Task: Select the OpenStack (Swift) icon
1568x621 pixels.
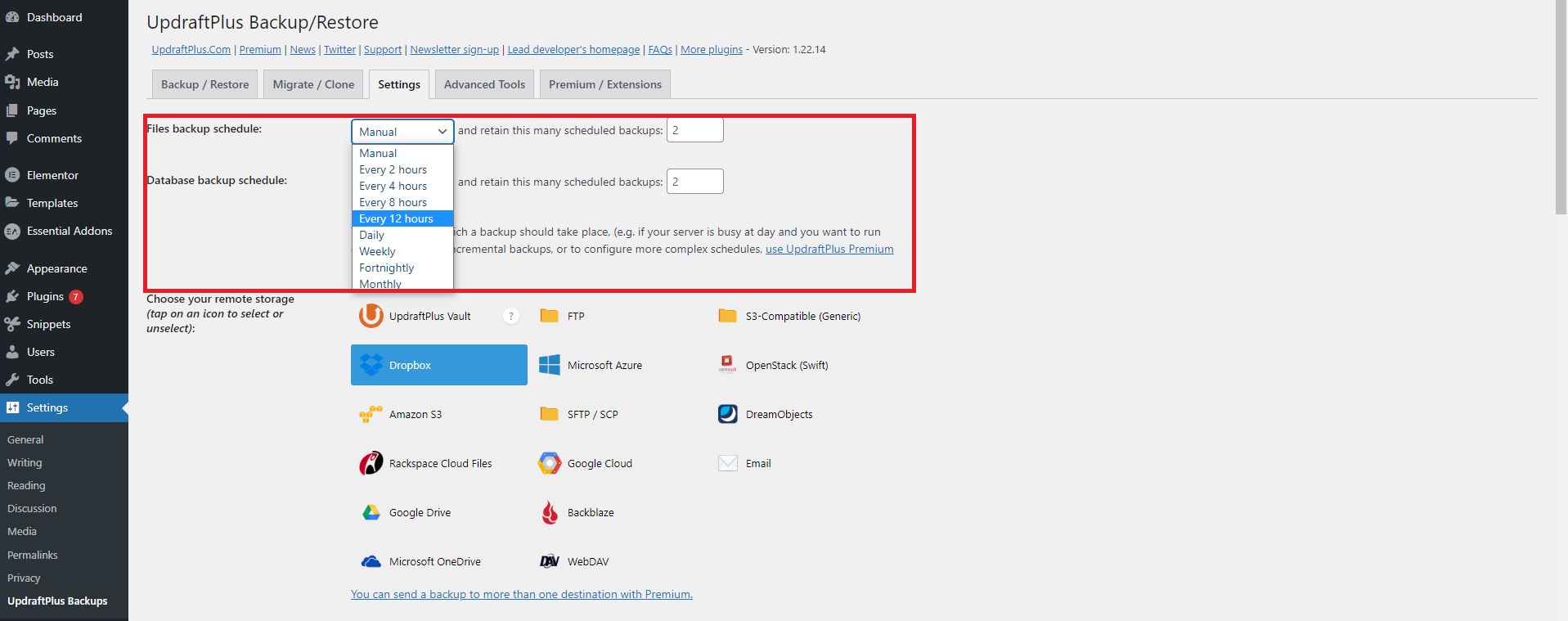Action: pos(727,364)
